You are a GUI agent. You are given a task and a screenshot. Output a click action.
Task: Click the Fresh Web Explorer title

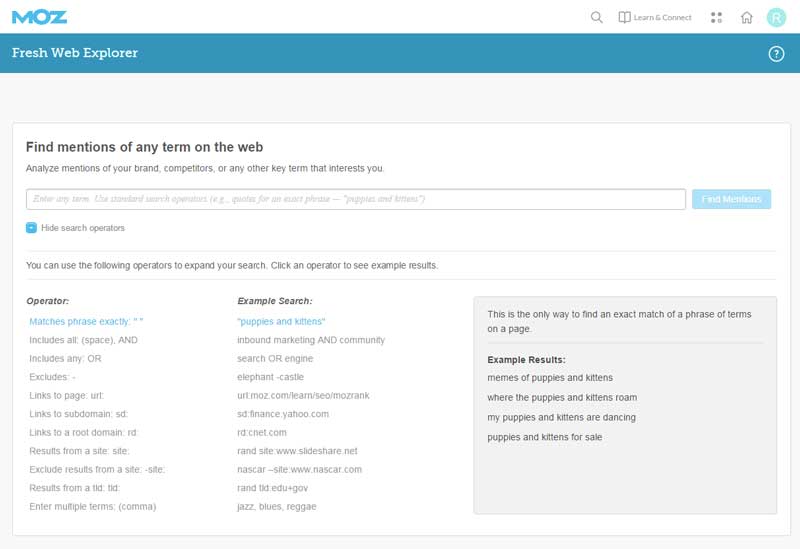tap(75, 53)
